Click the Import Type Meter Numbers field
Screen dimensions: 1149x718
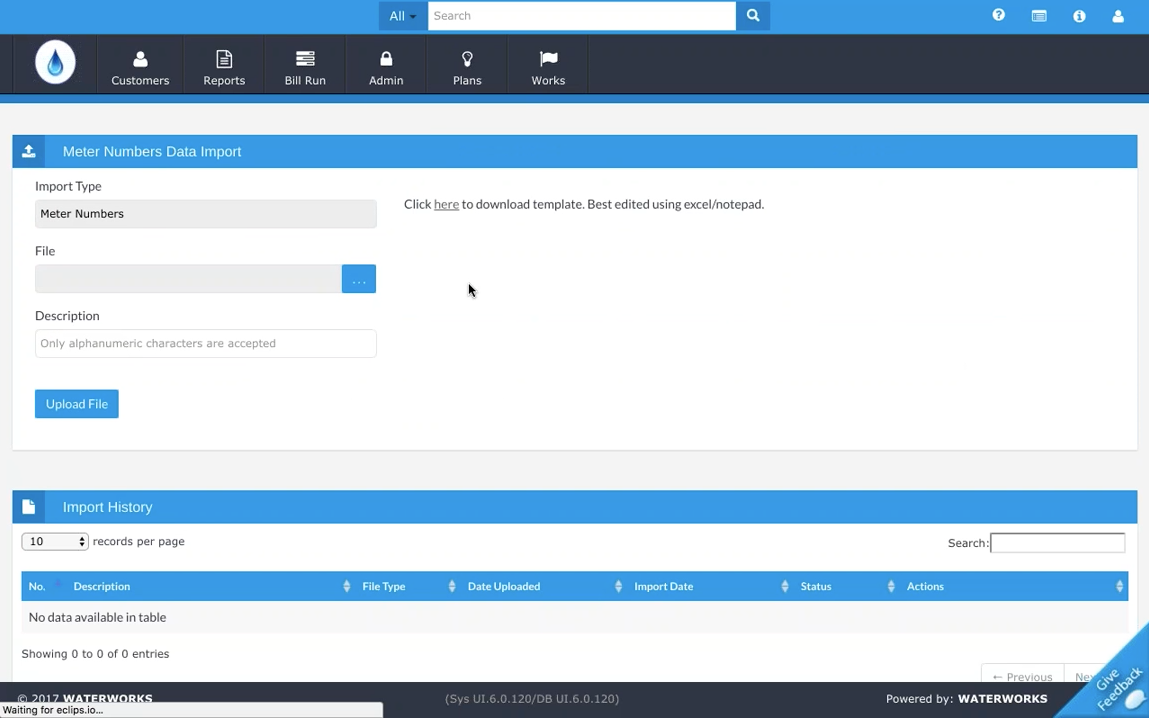(206, 214)
